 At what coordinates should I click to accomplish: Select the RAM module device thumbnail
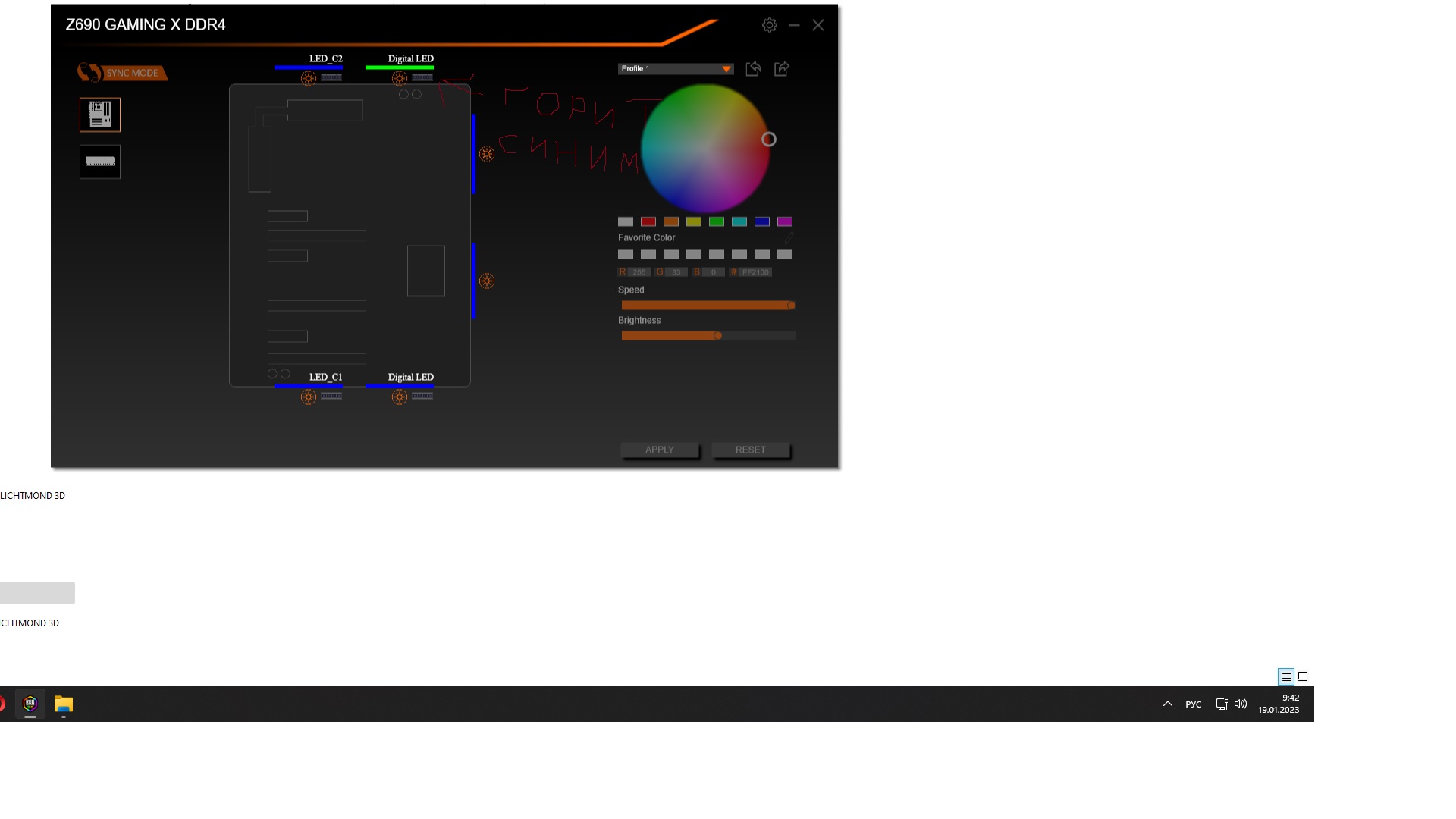pos(100,162)
